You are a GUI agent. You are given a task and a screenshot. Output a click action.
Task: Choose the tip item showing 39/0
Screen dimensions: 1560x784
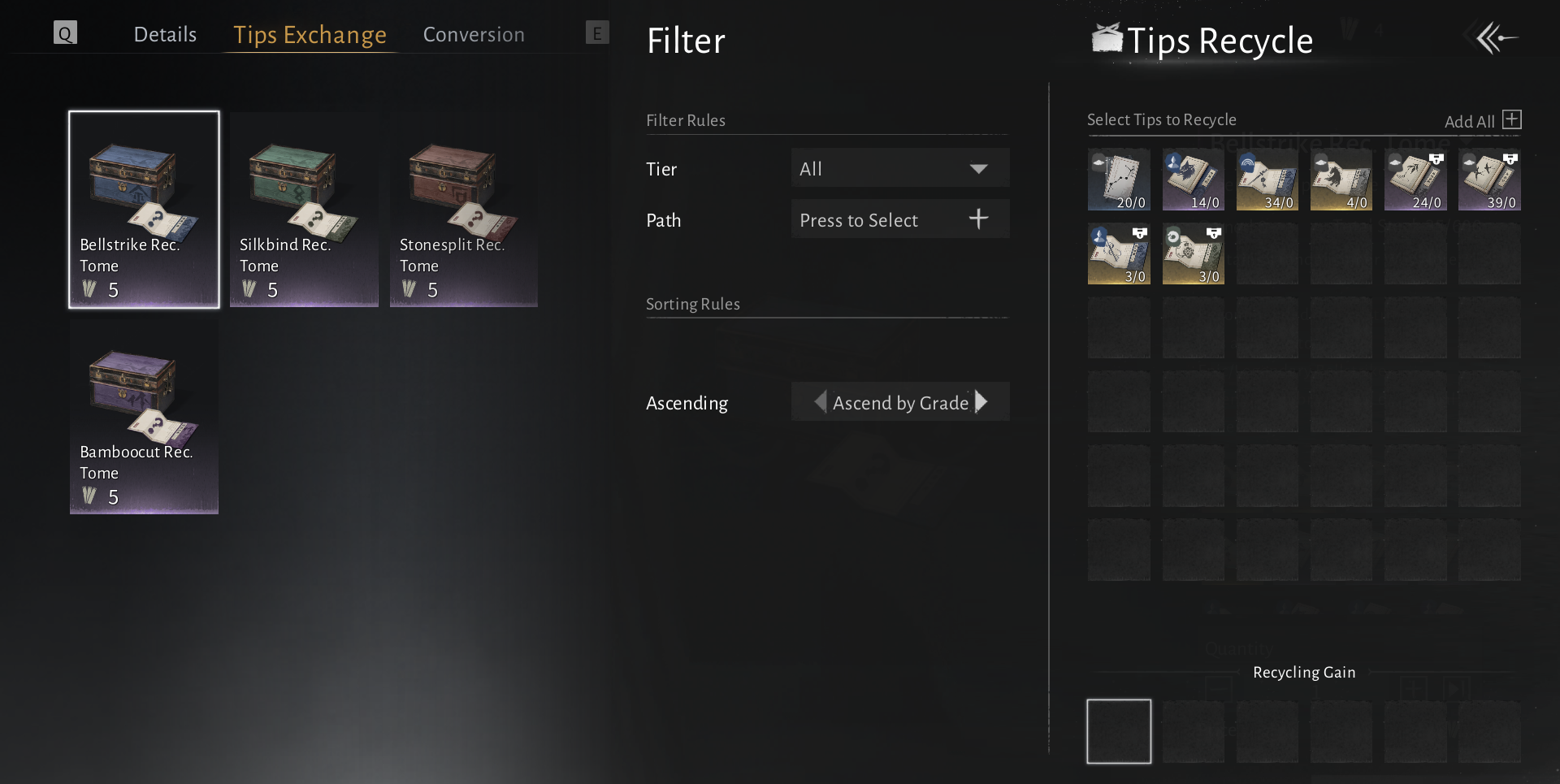point(1489,180)
